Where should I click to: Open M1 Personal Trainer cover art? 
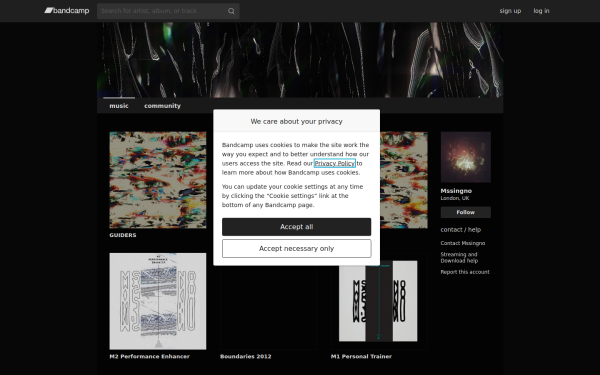[379, 301]
